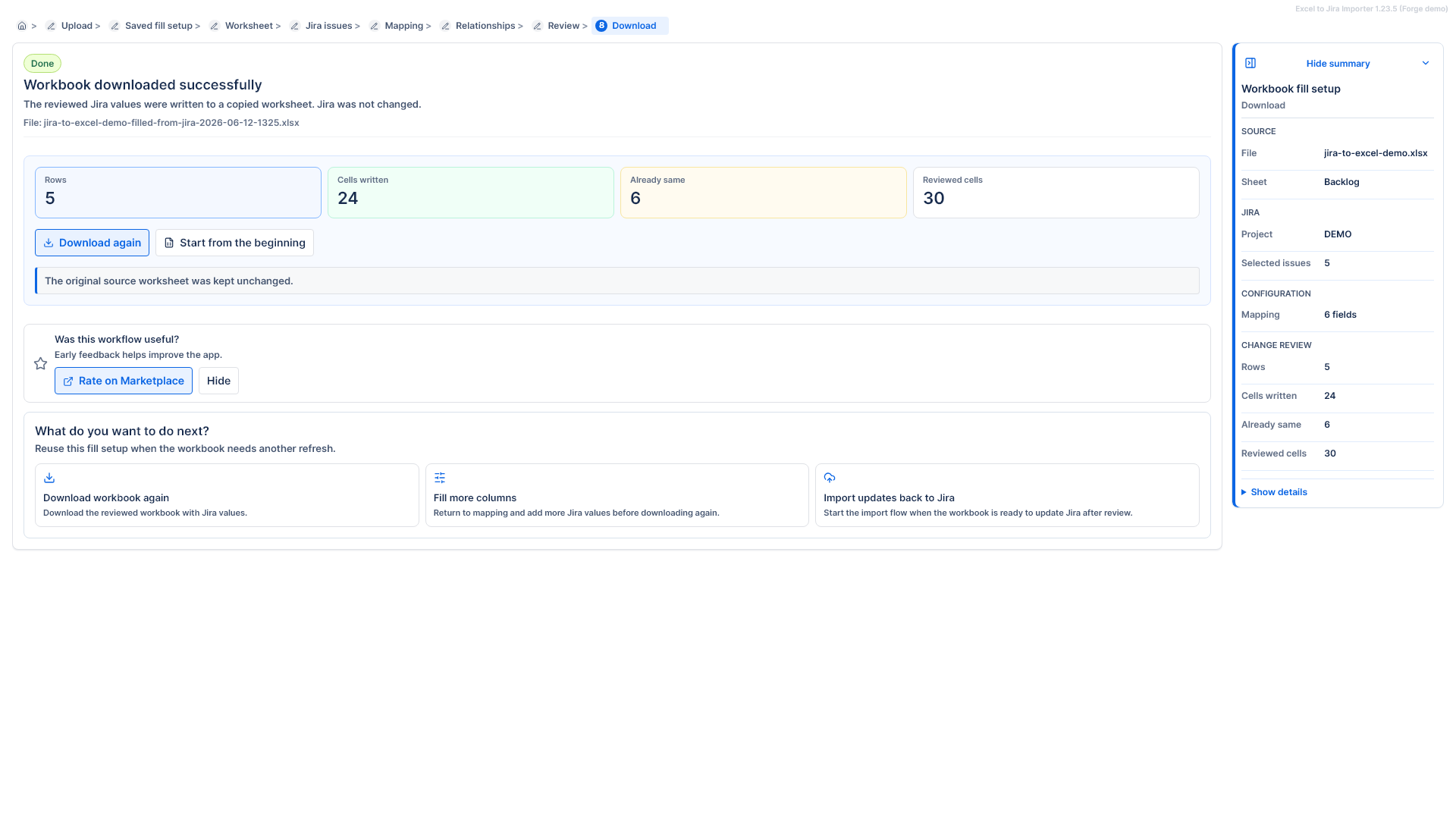Screen dimensions: 1456x819
Task: Click the Cells written stat card
Action: pos(471,193)
